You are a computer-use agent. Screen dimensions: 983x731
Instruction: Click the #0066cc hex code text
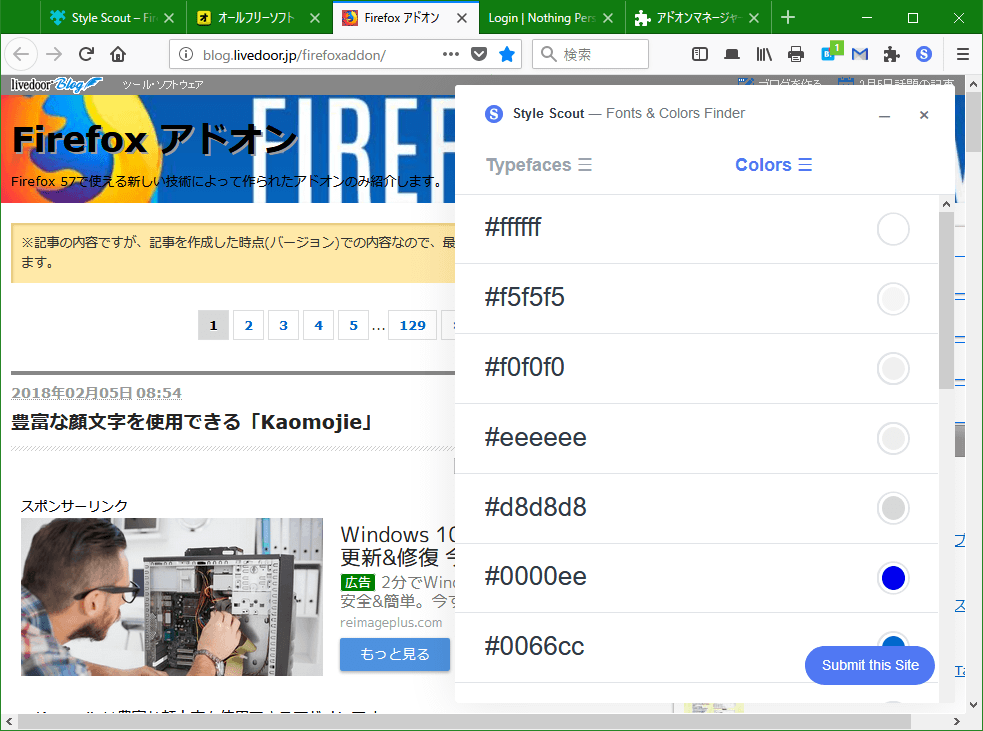pos(534,646)
